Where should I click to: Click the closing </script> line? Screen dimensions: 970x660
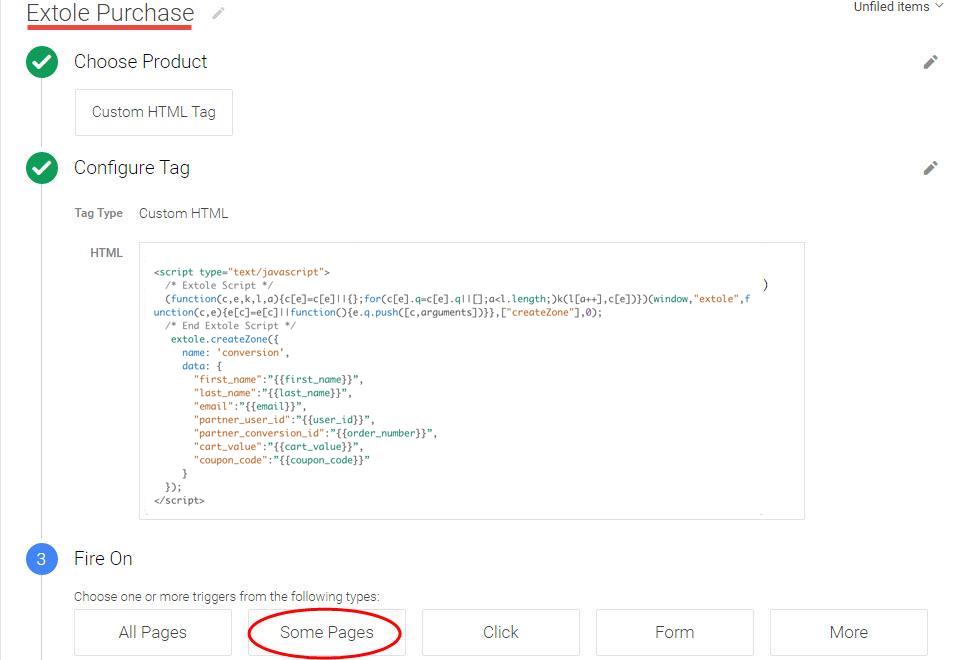[x=179, y=500]
